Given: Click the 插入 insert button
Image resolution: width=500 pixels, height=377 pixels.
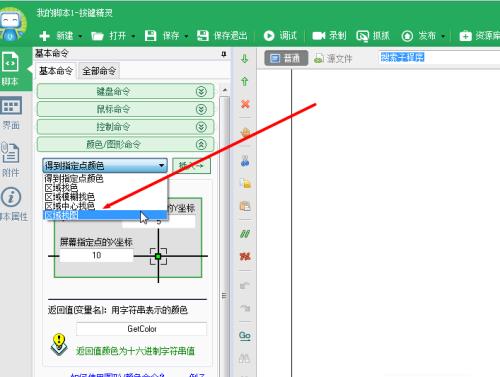Looking at the screenshot, I should coord(191,166).
